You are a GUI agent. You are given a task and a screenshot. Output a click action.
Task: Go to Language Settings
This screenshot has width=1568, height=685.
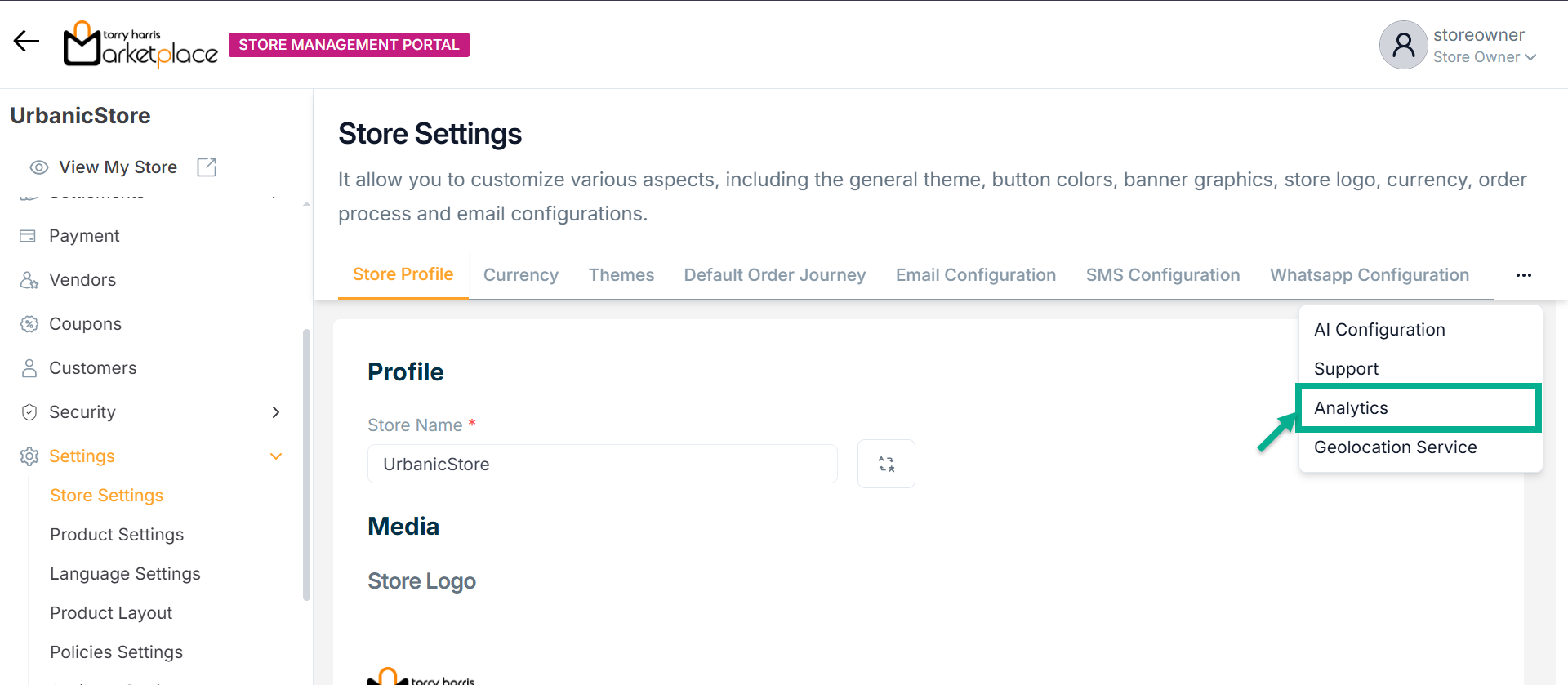[125, 574]
